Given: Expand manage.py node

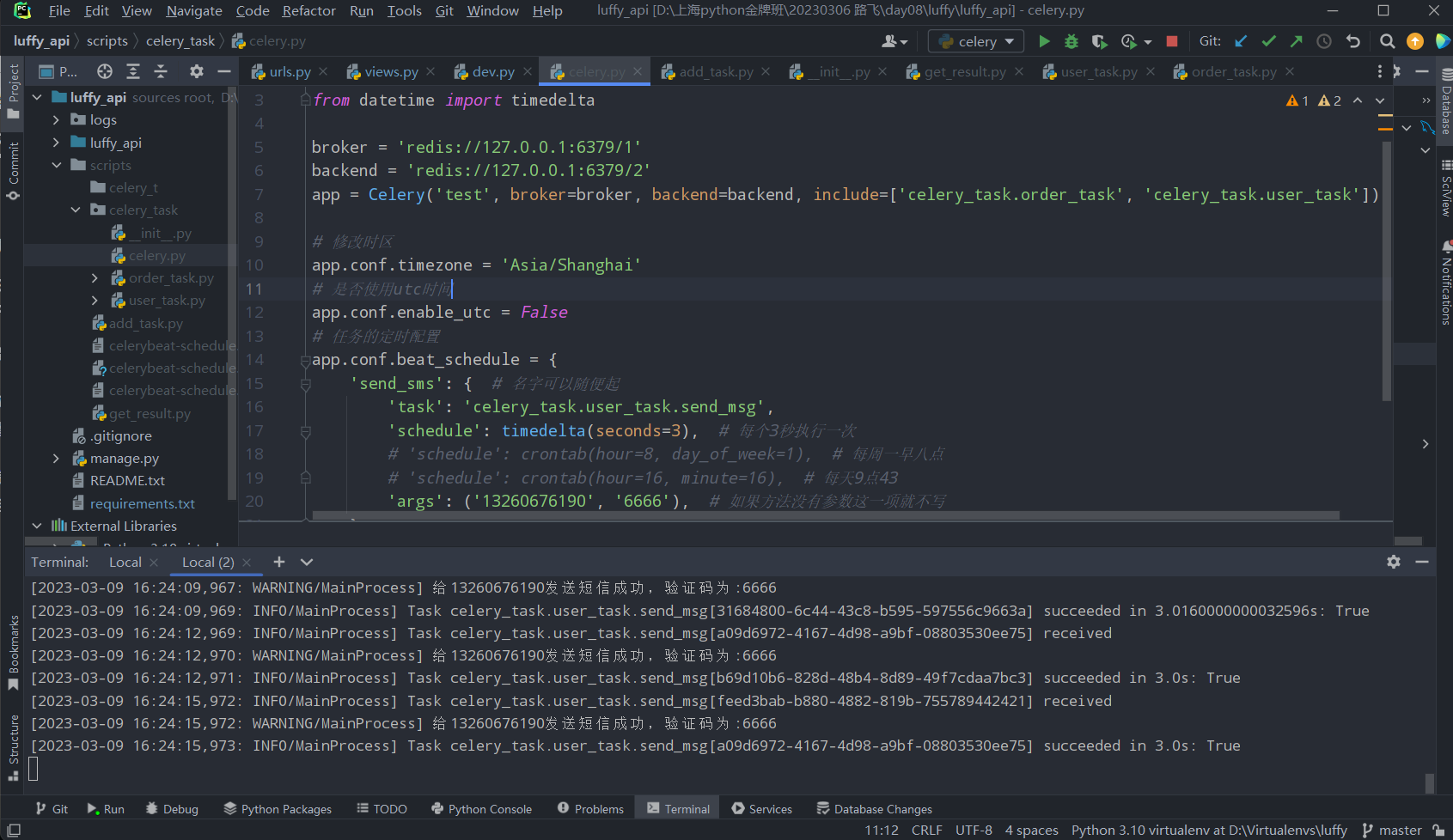Looking at the screenshot, I should coord(57,459).
